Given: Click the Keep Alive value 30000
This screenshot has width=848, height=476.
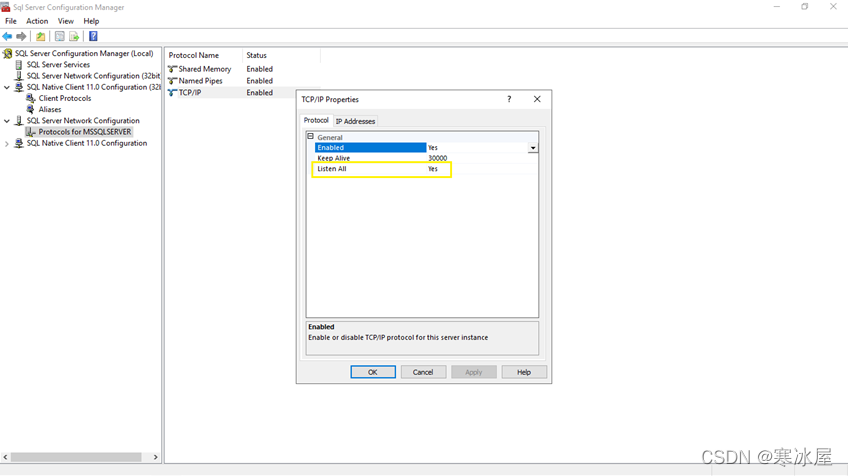Looking at the screenshot, I should [x=438, y=158].
